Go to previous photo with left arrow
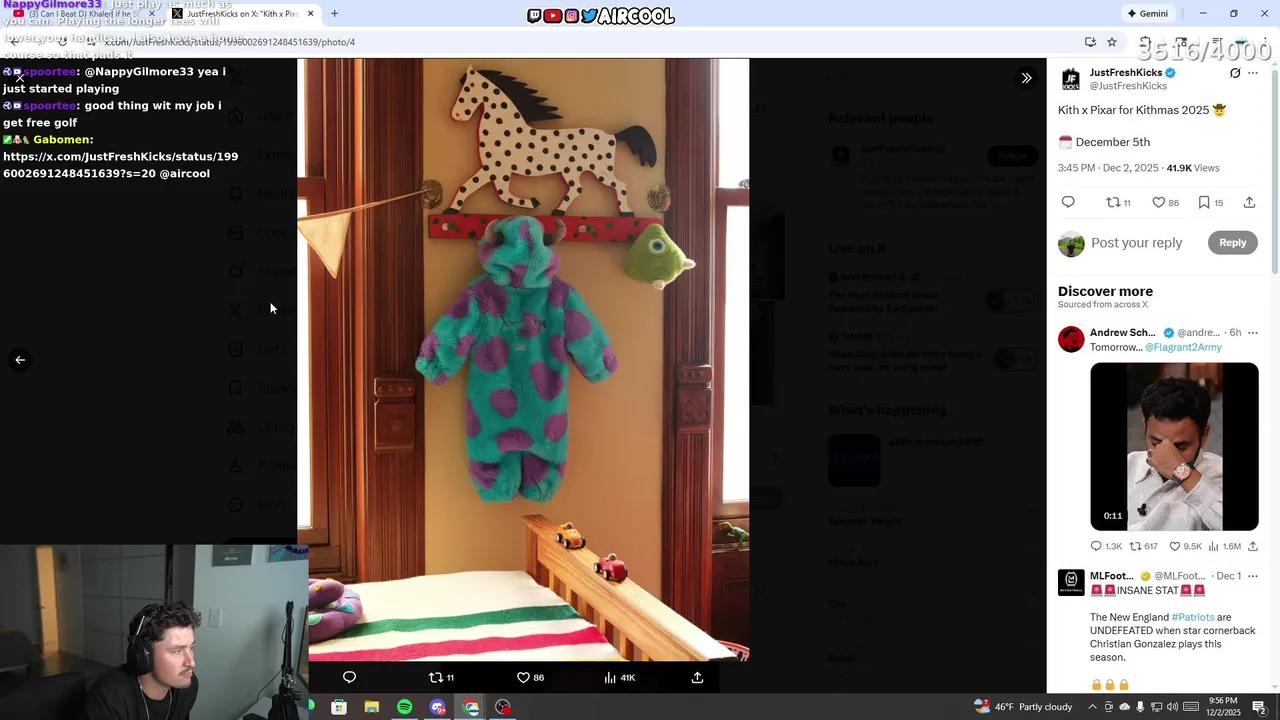The image size is (1280, 720). click(20, 360)
